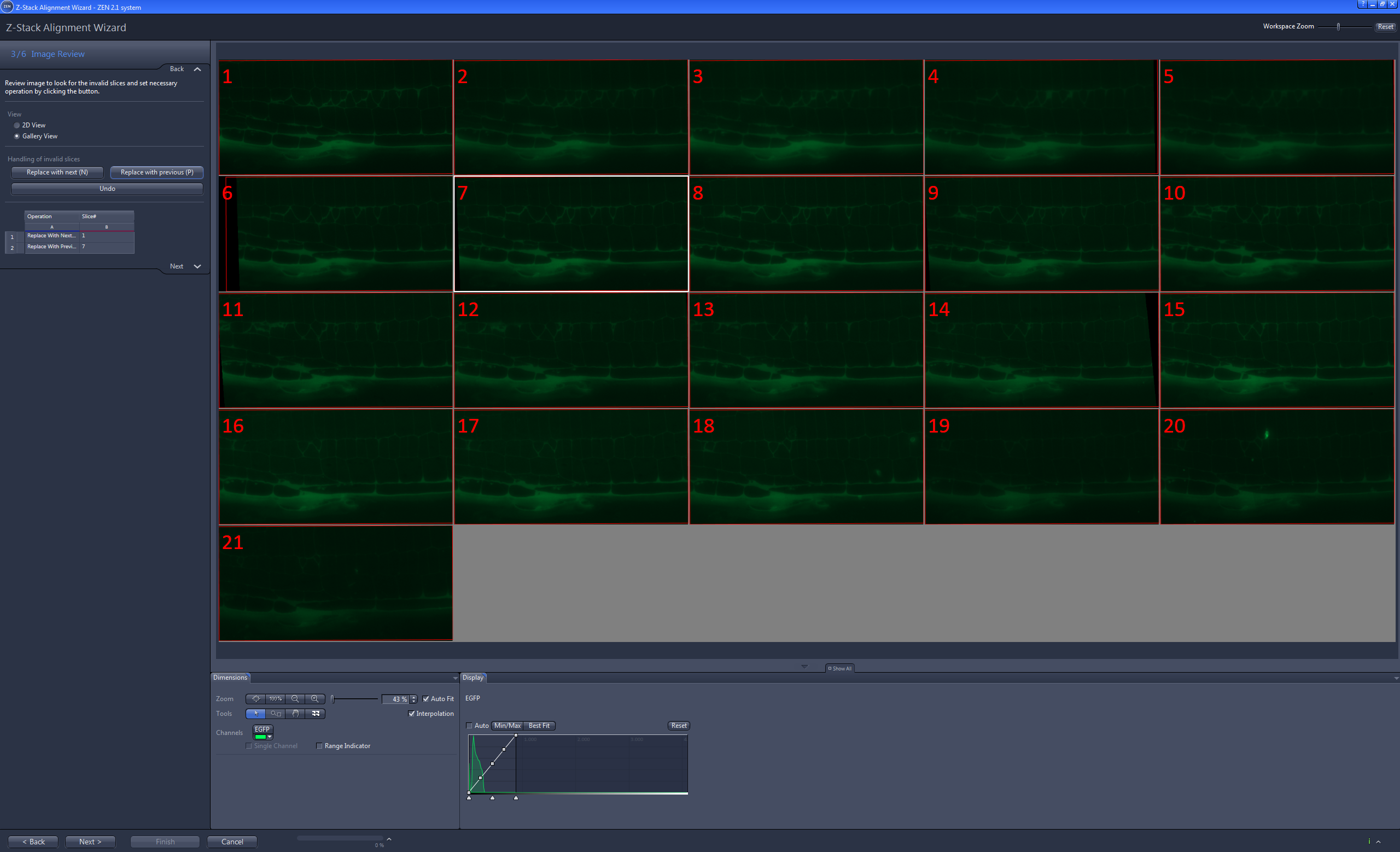Expand the Next section chevron
Screen dimensions: 1400x852
point(197,266)
